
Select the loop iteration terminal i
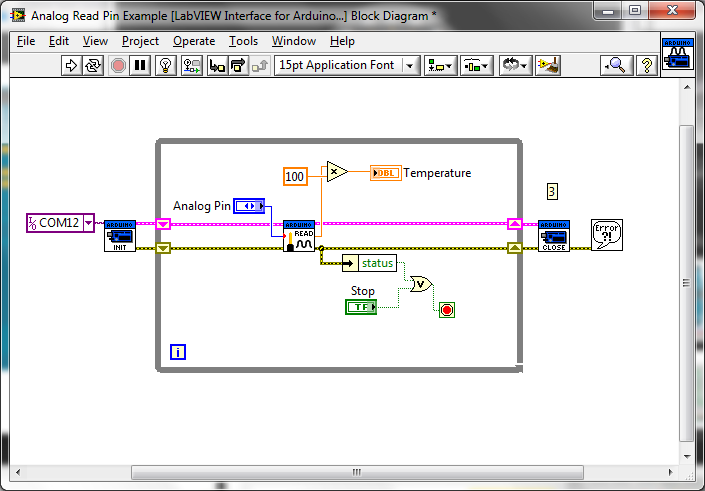point(178,352)
